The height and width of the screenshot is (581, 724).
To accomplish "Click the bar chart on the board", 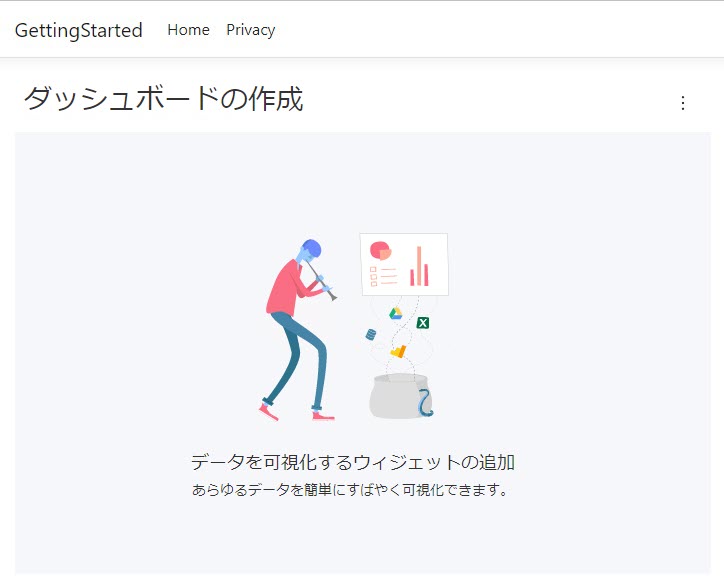I will click(419, 266).
